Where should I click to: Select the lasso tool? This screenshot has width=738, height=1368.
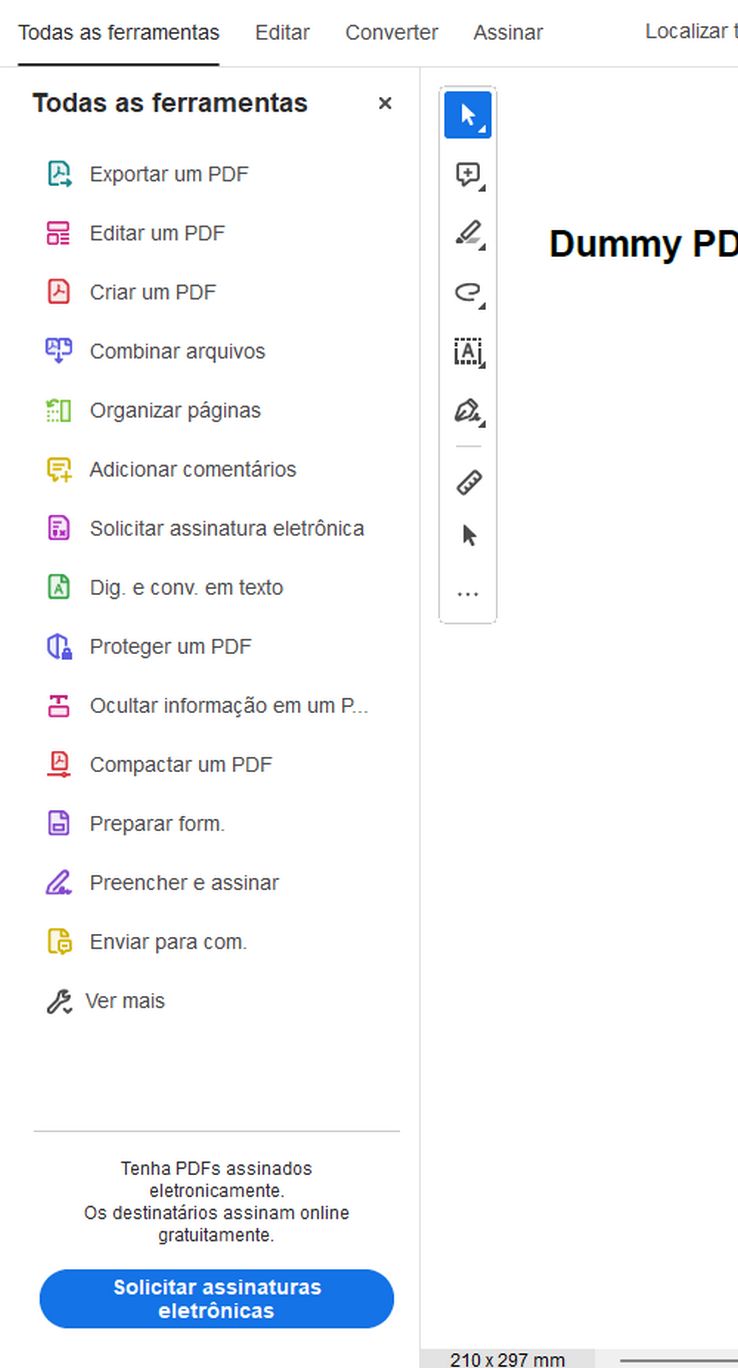coord(466,291)
